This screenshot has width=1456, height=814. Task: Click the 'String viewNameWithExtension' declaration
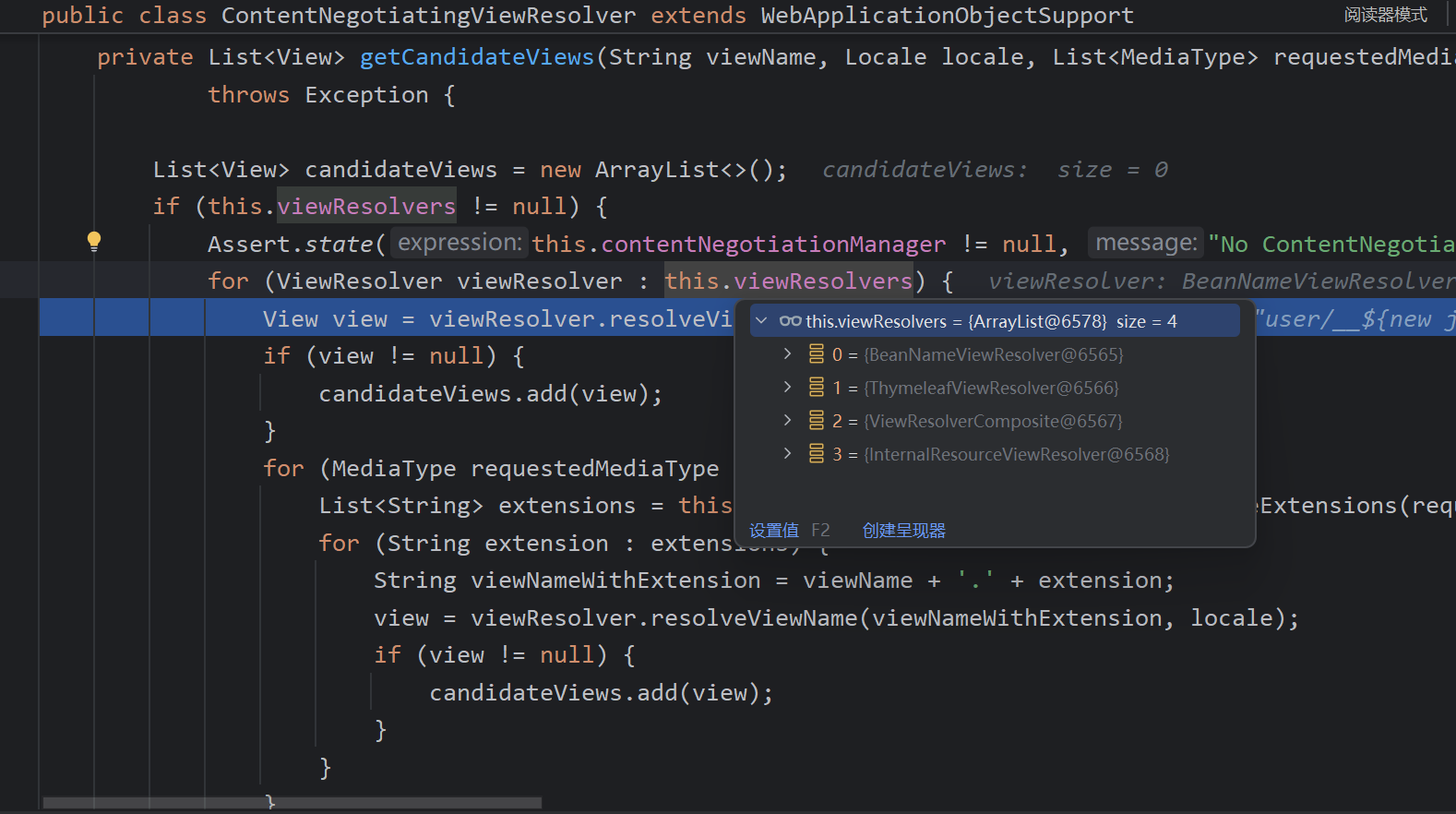point(567,581)
